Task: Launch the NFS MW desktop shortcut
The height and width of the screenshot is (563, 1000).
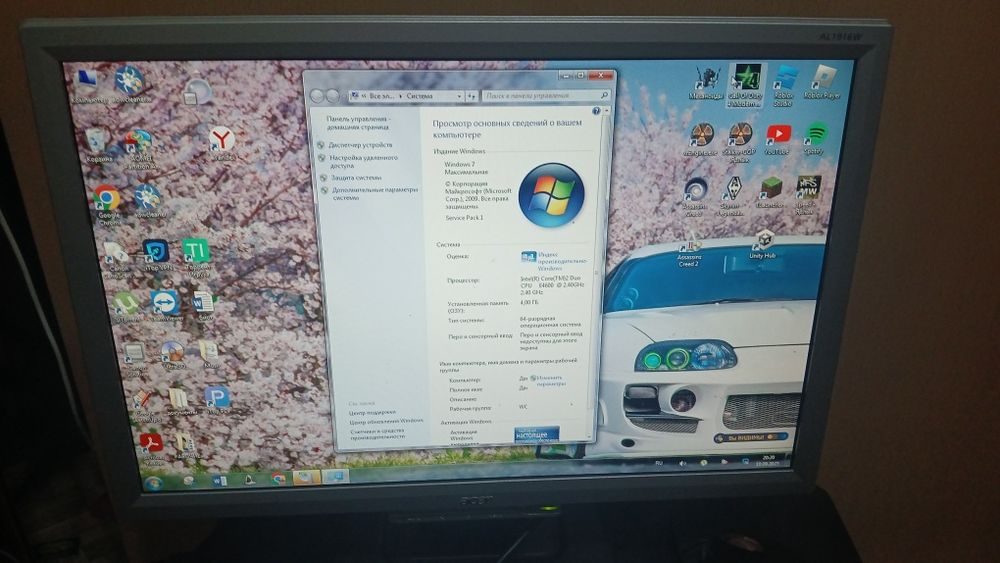Action: (807, 194)
